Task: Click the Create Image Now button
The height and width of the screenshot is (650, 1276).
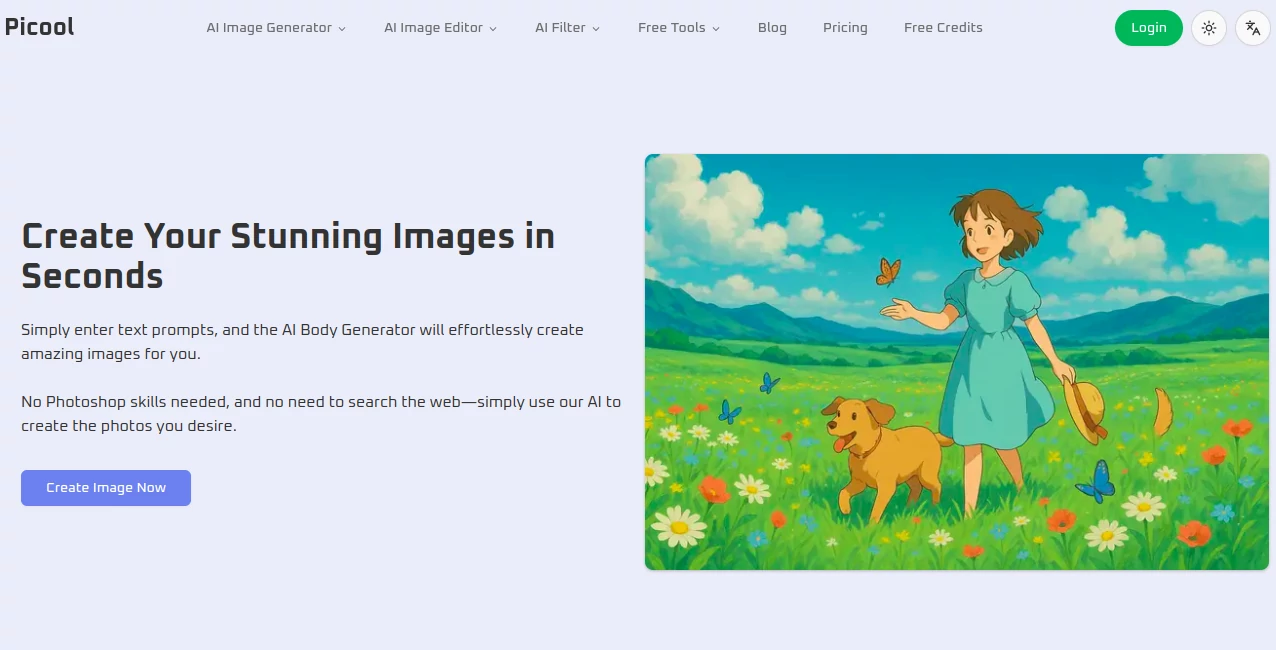Action: 106,488
